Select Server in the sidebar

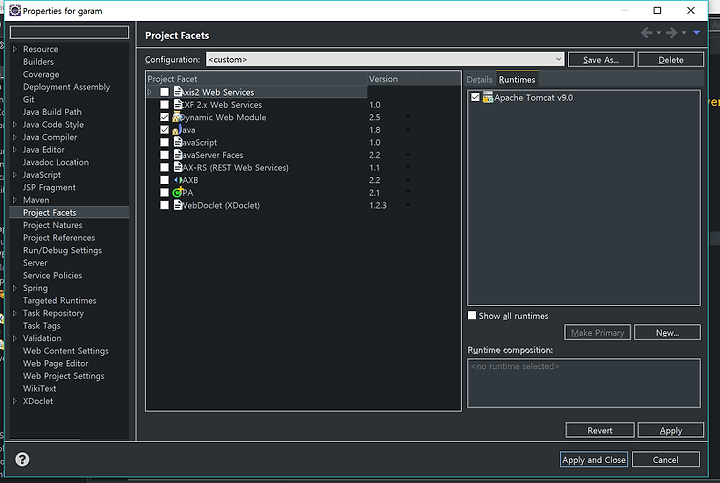pos(35,263)
